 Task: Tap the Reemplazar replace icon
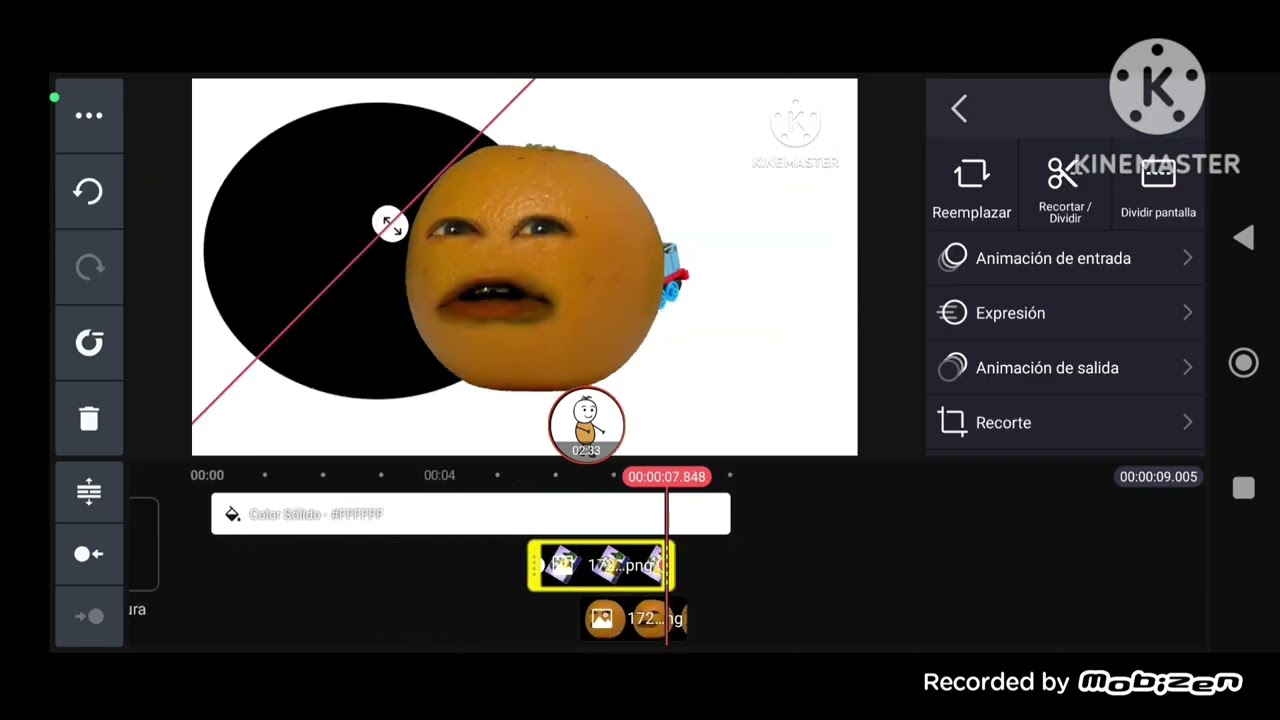click(971, 175)
